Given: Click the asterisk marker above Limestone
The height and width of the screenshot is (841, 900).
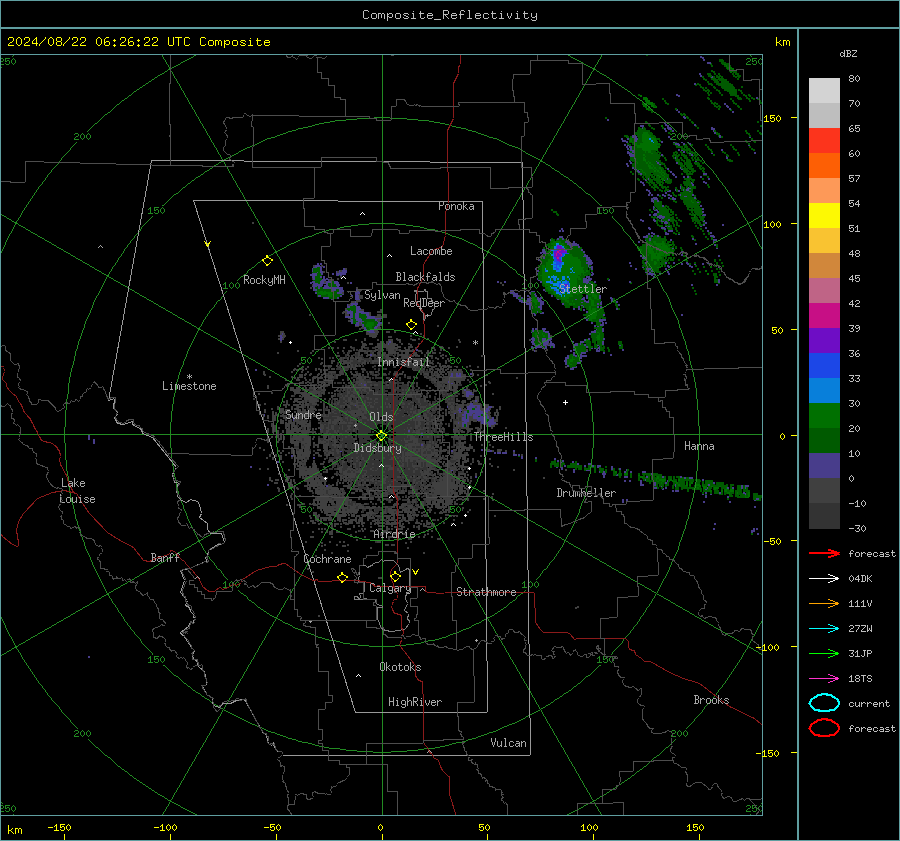Looking at the screenshot, I should [x=189, y=377].
